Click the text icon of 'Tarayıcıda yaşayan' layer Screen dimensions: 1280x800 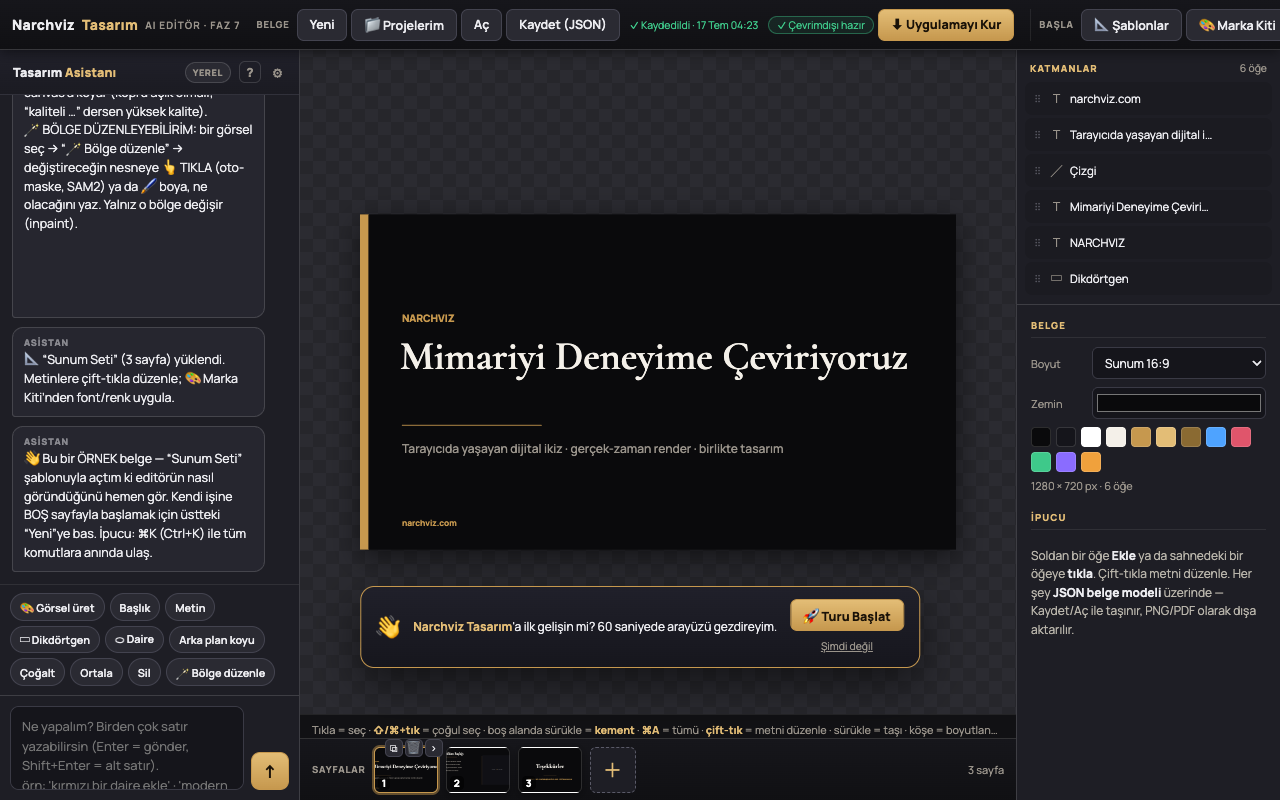coord(1057,135)
